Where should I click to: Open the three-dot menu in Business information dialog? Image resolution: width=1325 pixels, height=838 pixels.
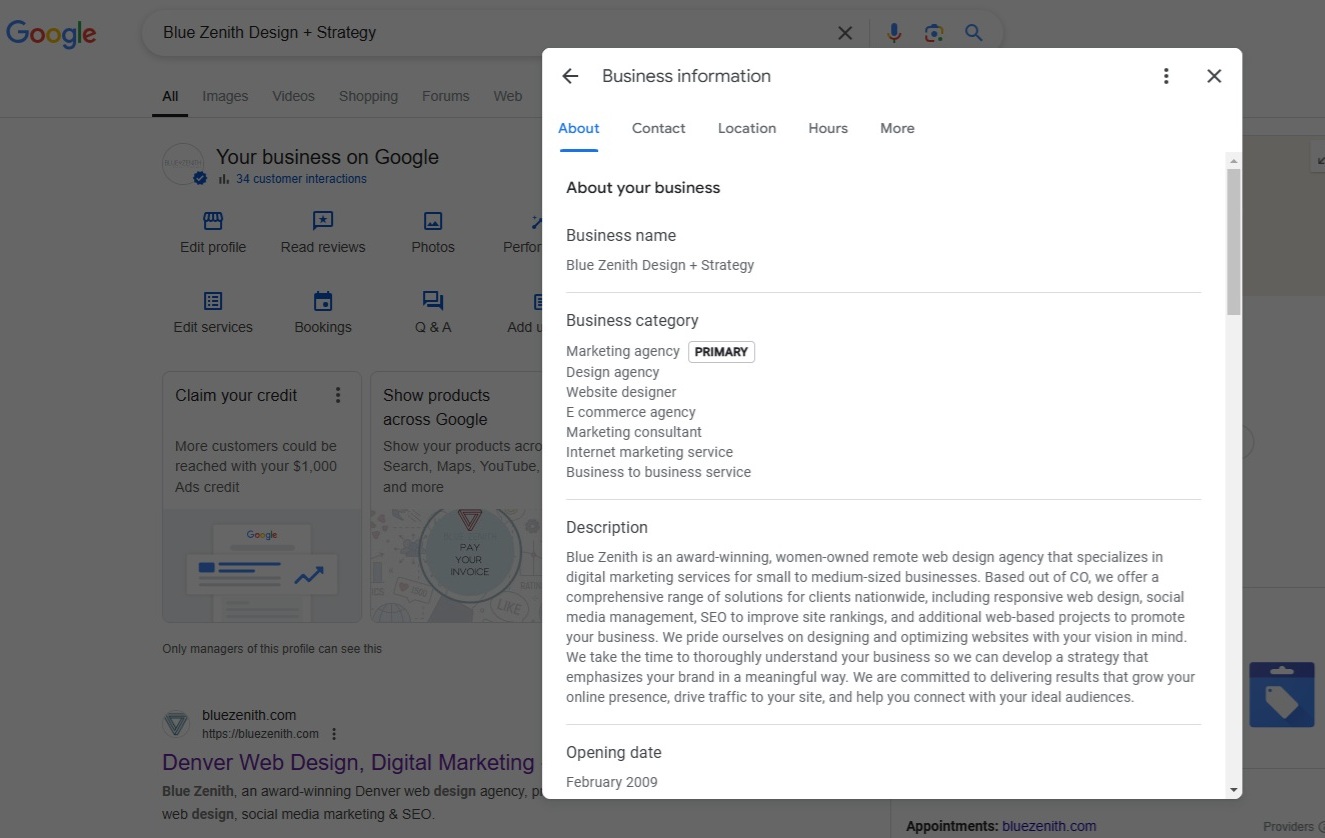(x=1166, y=76)
